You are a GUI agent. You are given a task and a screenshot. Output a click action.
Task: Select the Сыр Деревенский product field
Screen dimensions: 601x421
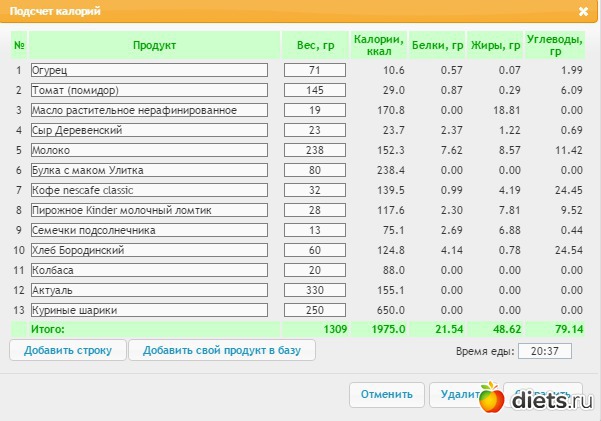(x=149, y=130)
